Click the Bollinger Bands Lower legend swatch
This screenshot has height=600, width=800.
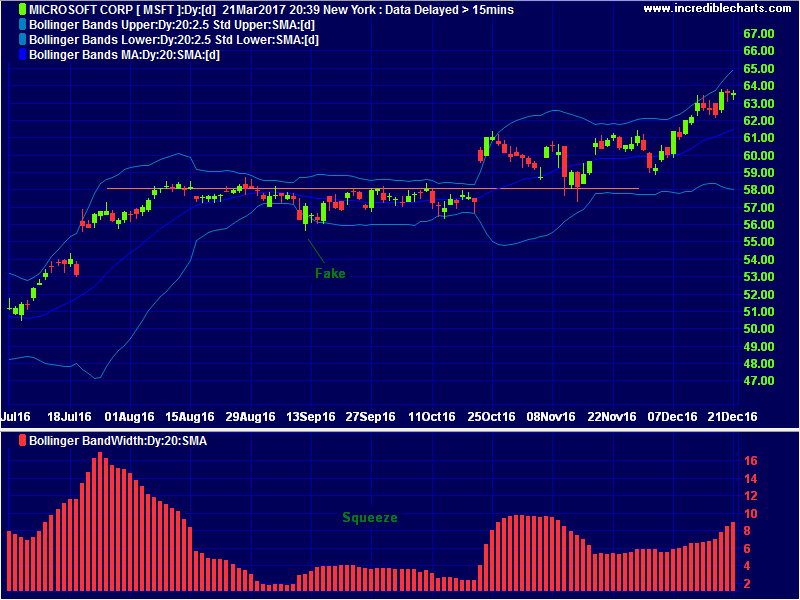tap(22, 39)
